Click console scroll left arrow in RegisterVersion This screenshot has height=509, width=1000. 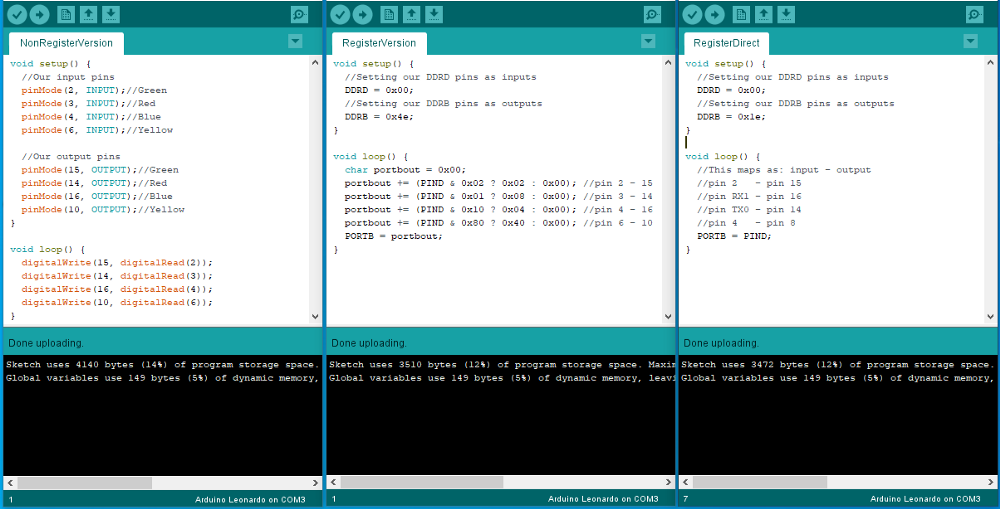(x=334, y=483)
